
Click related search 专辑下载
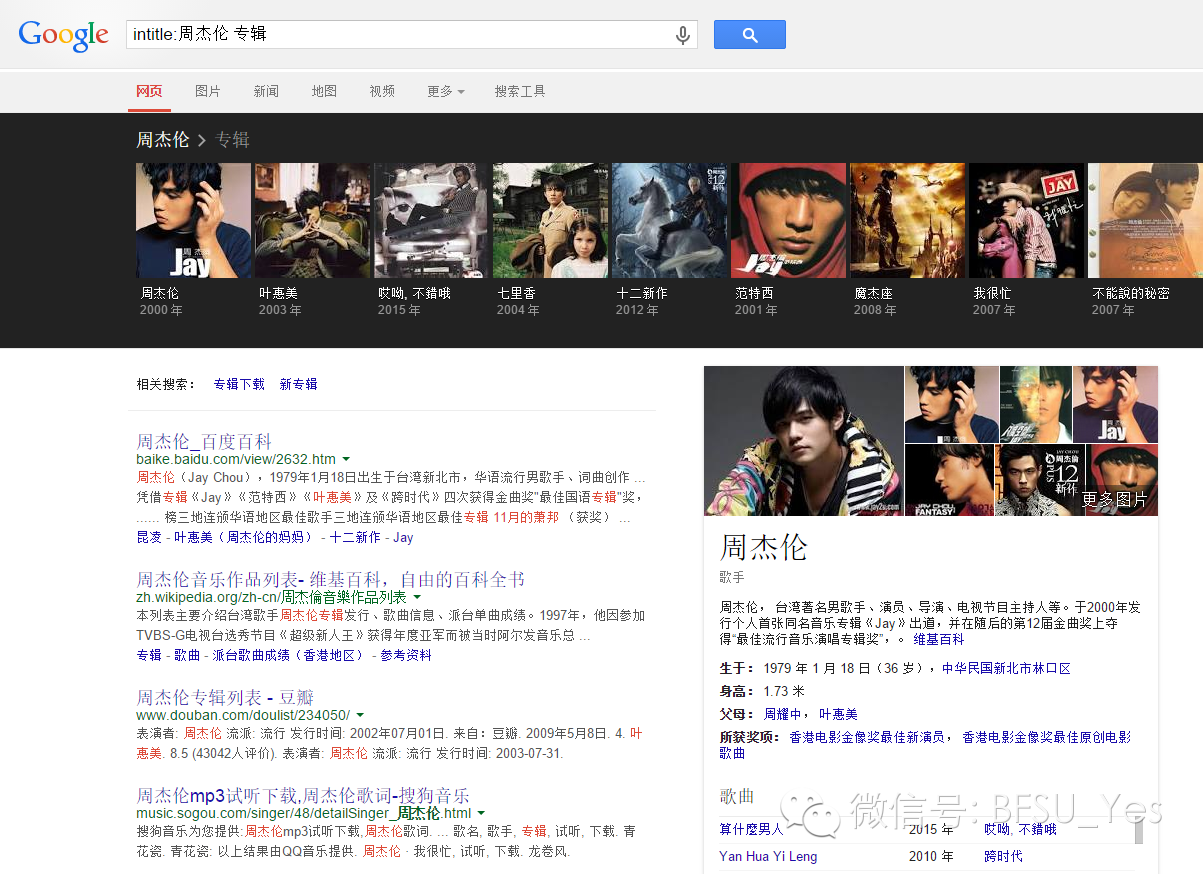click(x=239, y=384)
